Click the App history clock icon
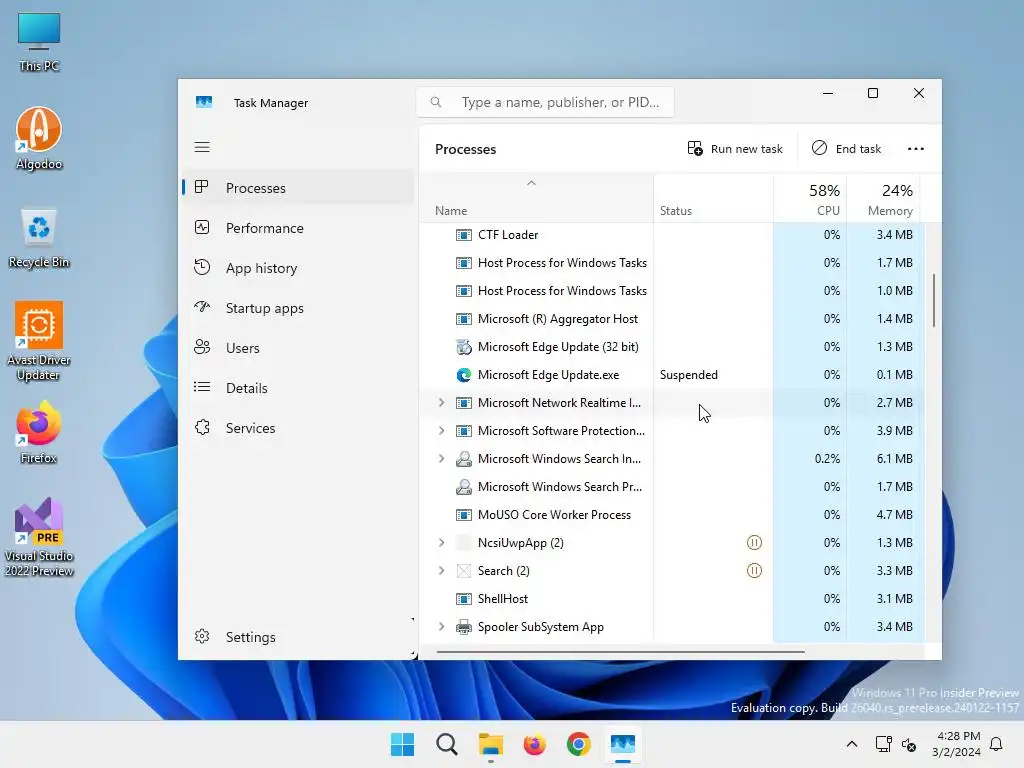This screenshot has height=768, width=1024. coord(202,267)
